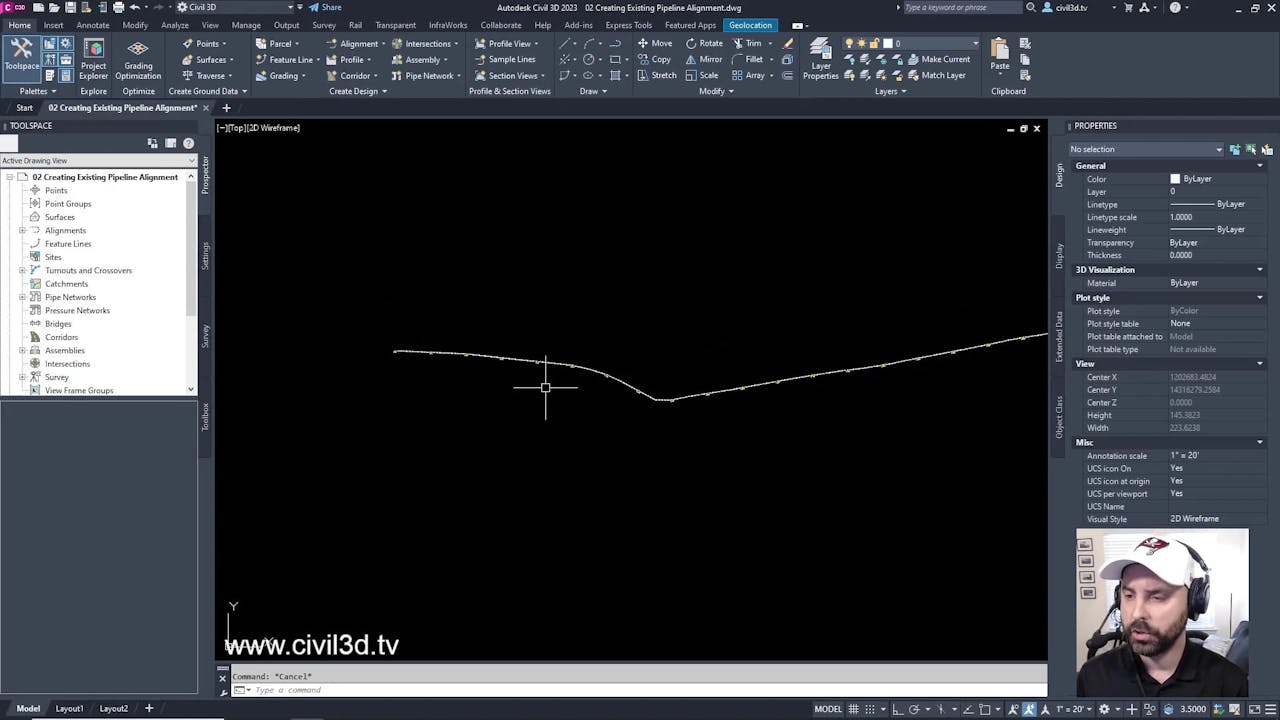This screenshot has height=720, width=1280.
Task: Open Grading Optimization tool
Action: tap(137, 55)
